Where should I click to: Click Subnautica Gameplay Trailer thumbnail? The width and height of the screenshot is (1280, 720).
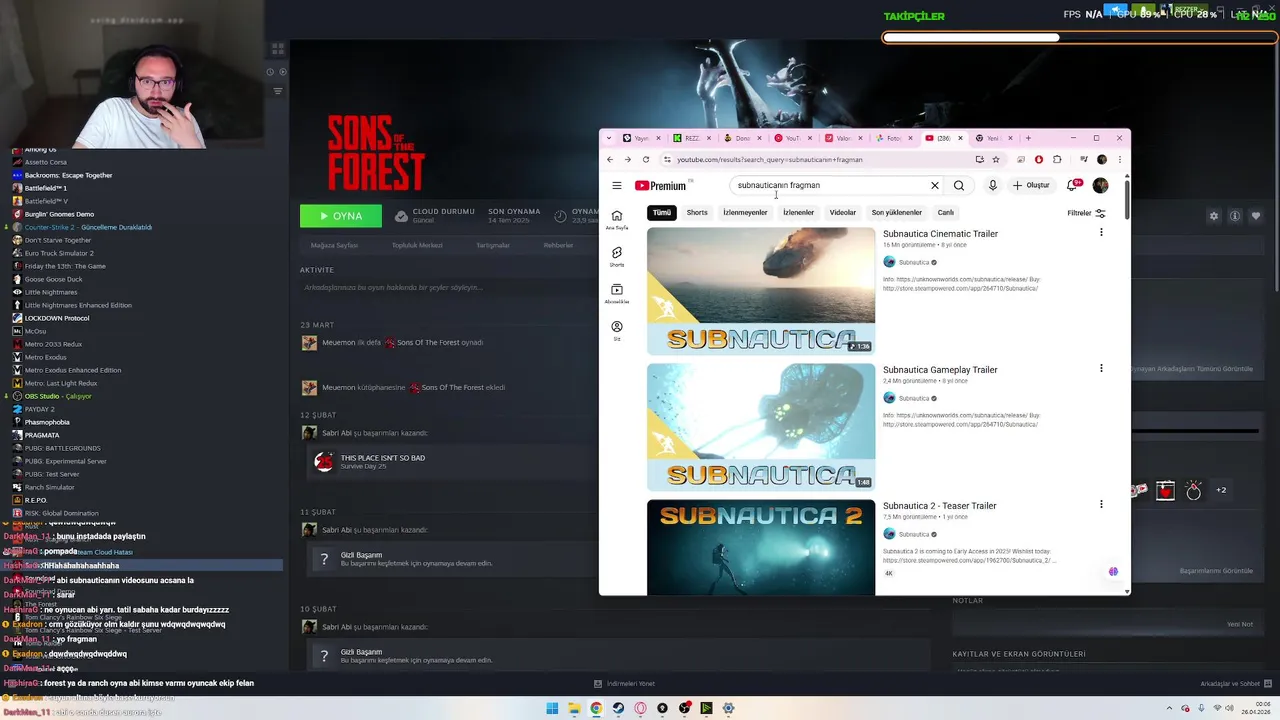click(761, 427)
